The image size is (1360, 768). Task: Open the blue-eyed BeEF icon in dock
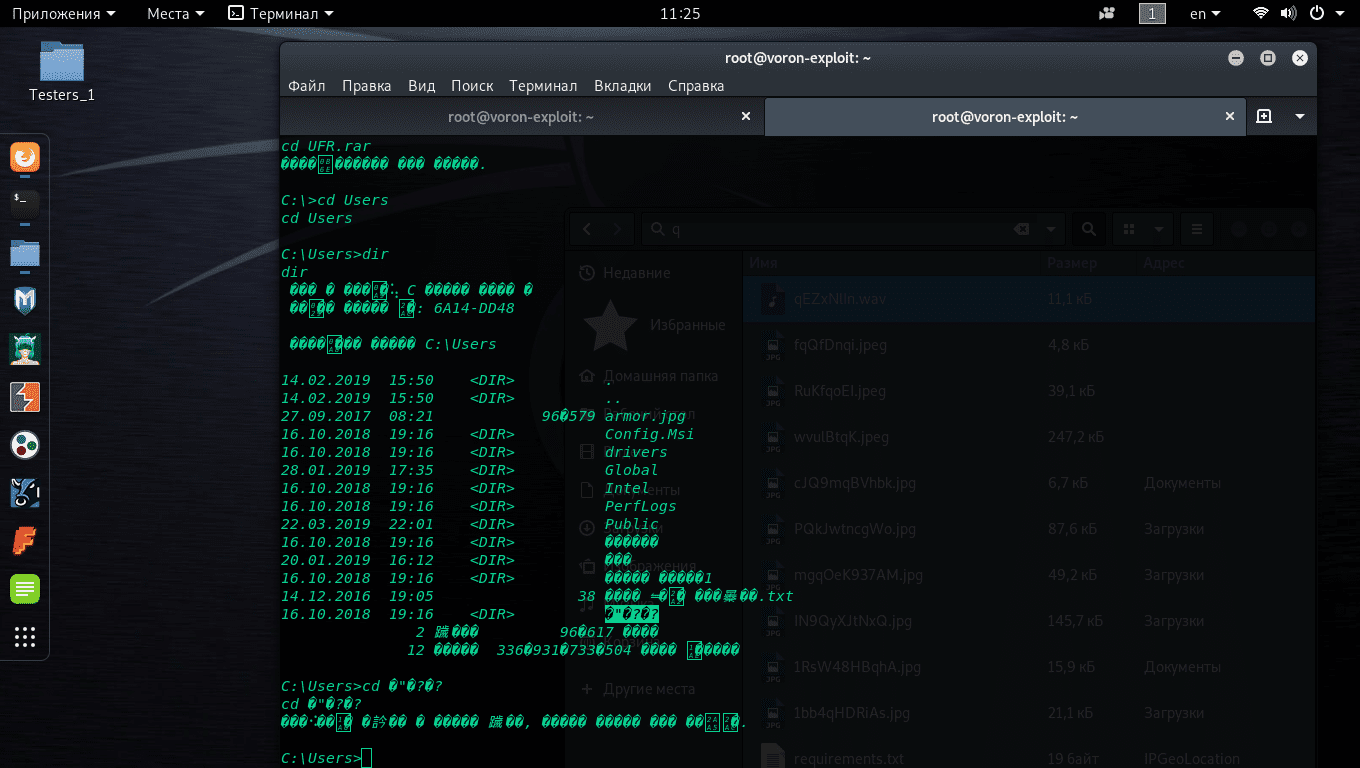25,493
